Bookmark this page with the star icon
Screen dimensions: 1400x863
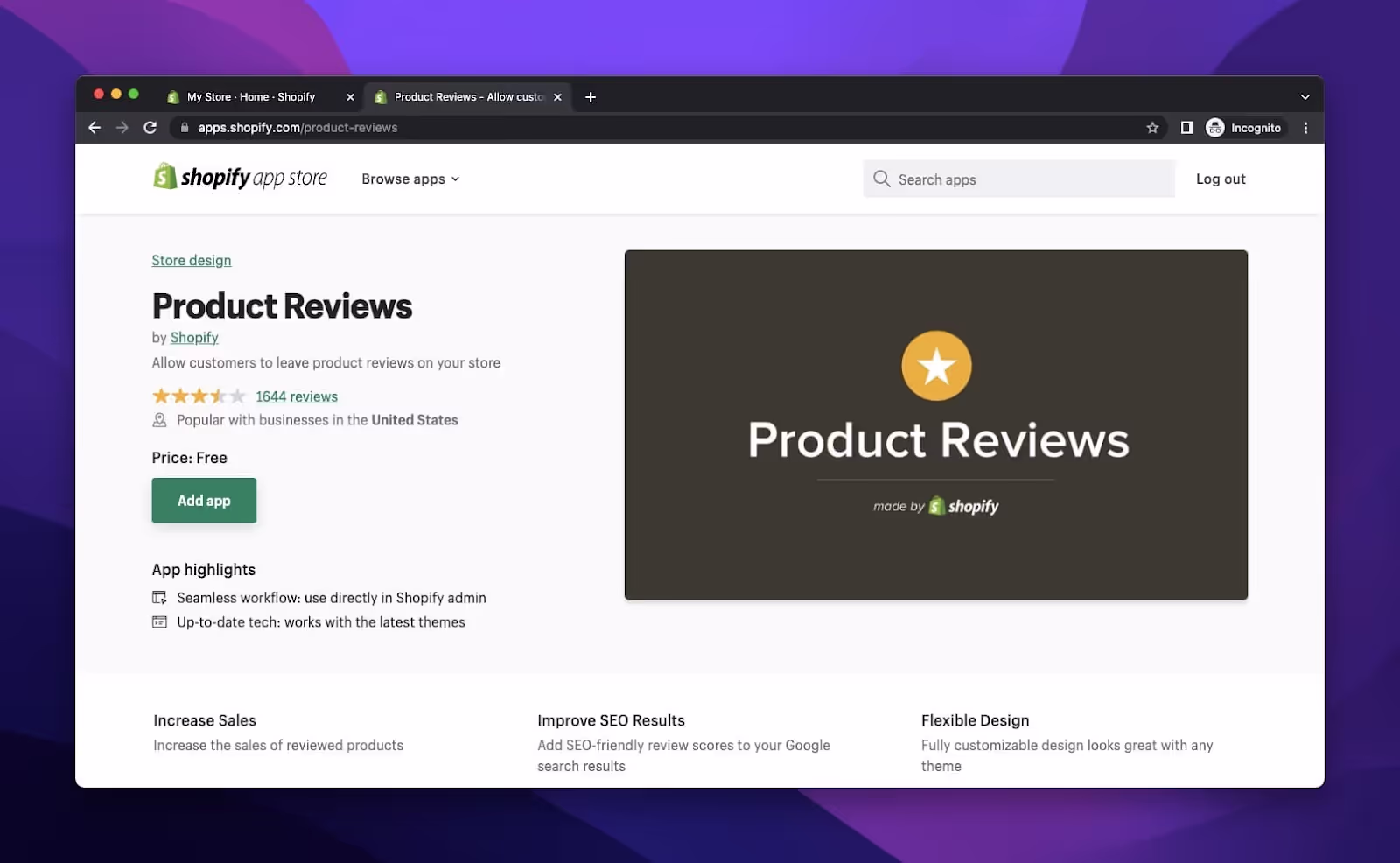click(1152, 128)
